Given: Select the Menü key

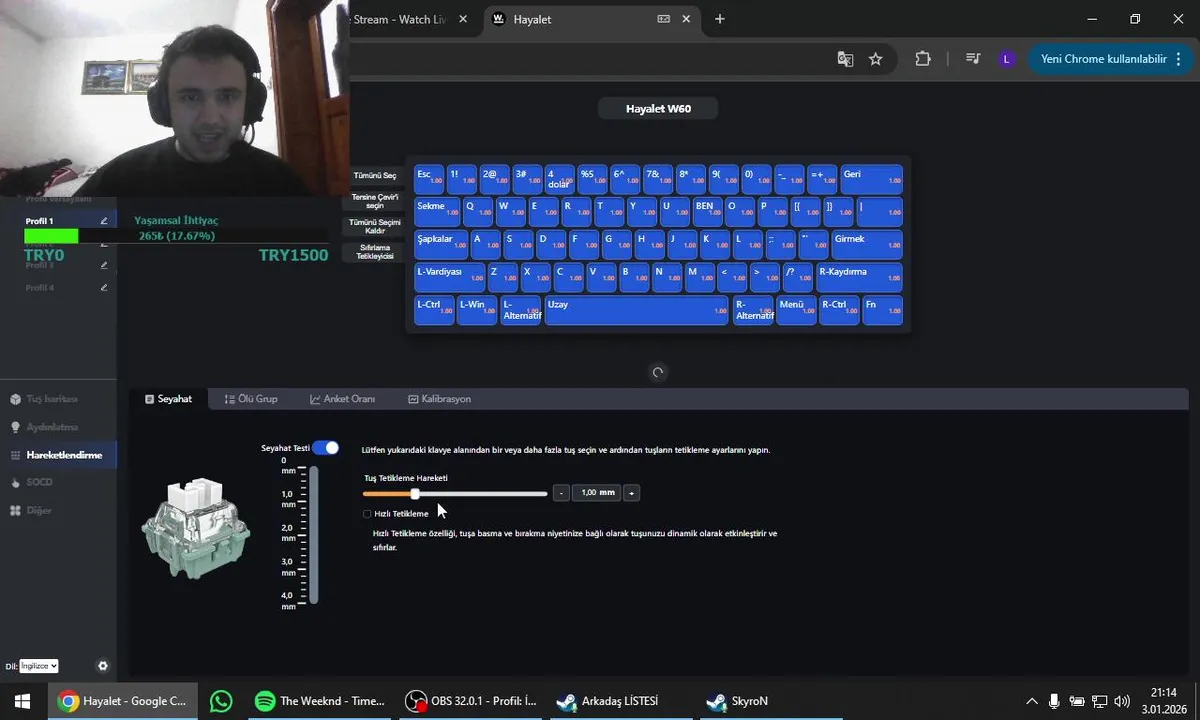Looking at the screenshot, I should (796, 310).
